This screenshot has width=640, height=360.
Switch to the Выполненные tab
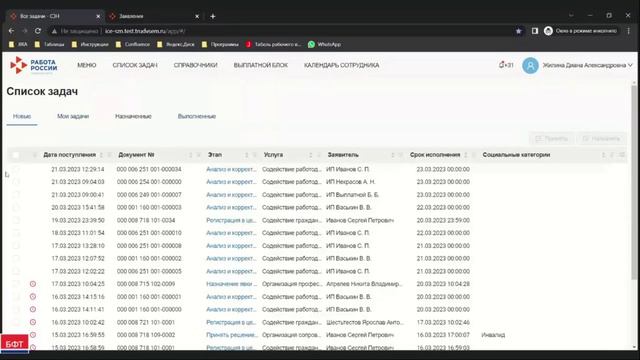[x=197, y=116]
